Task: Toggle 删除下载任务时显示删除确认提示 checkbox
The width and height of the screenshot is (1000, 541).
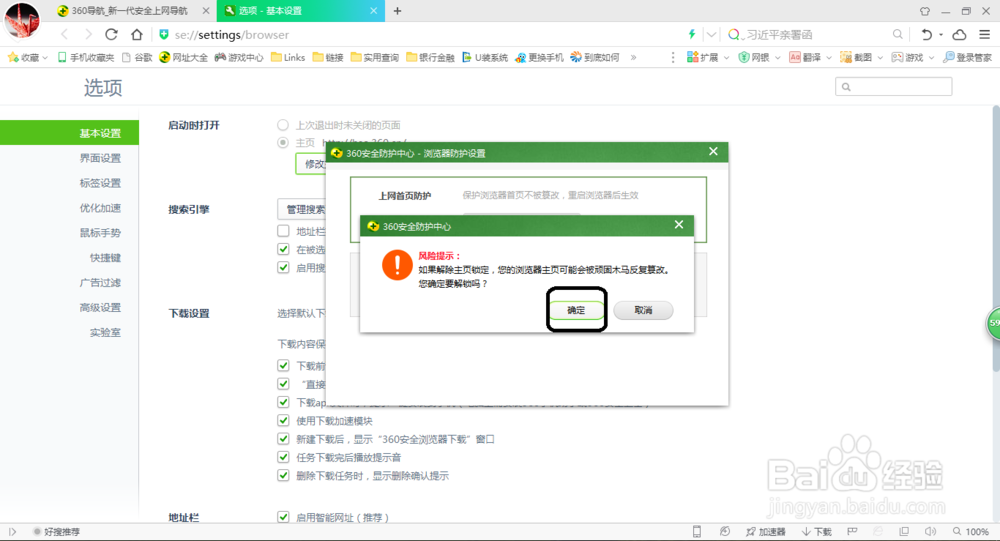Action: 283,475
